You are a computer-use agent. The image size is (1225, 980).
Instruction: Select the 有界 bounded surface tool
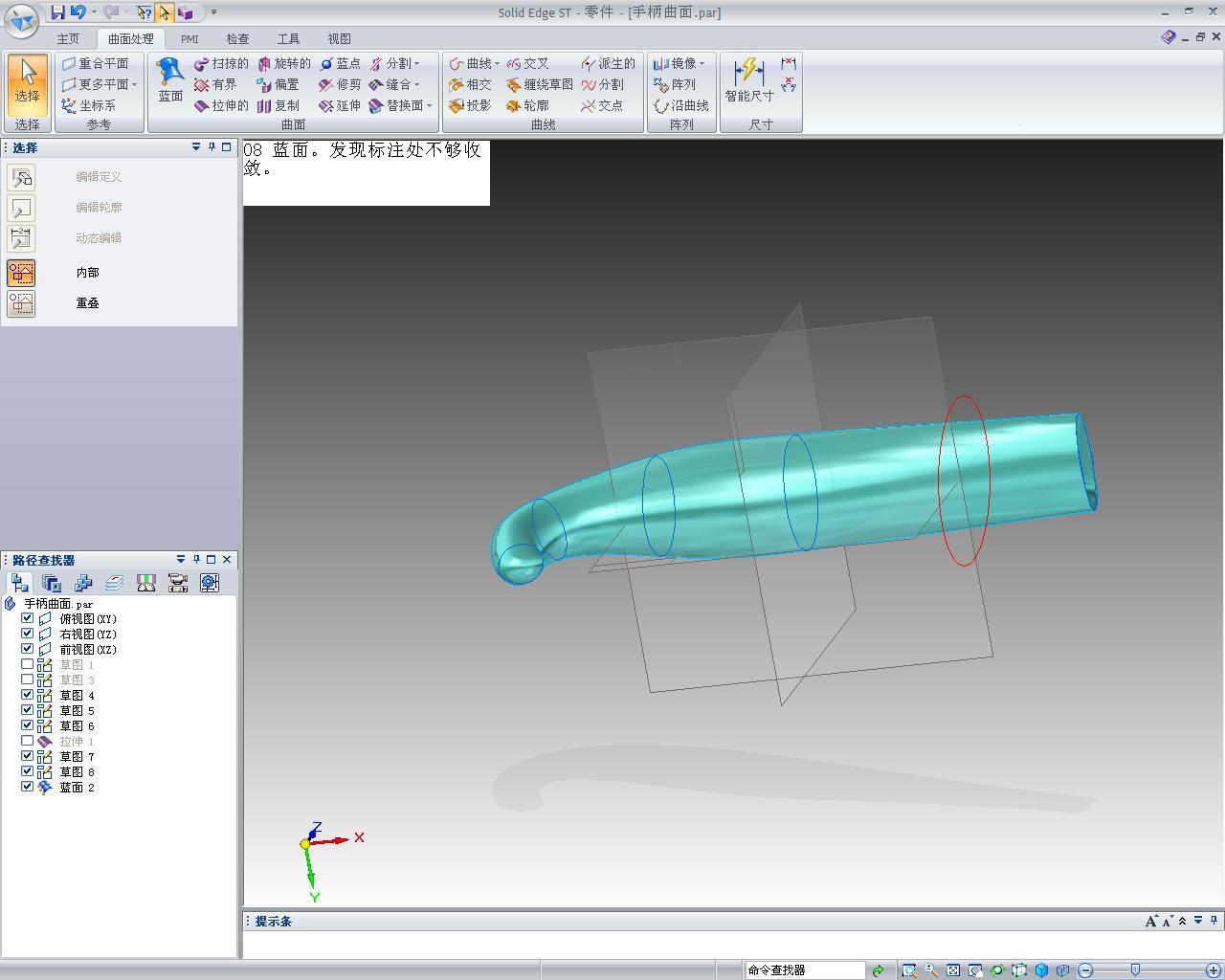click(x=215, y=84)
